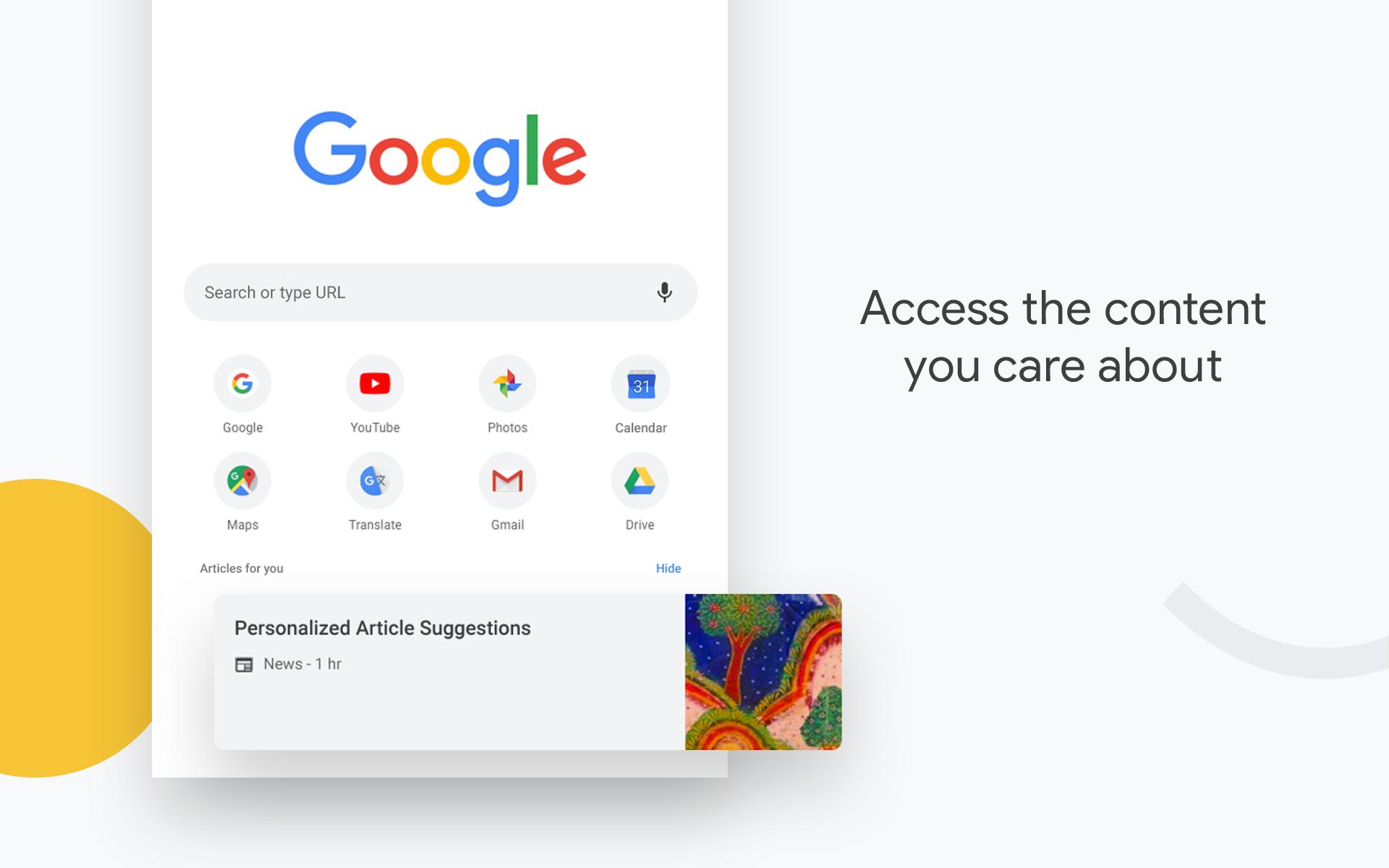Toggle visibility of Articles for you feed
This screenshot has width=1389, height=868.
point(670,568)
